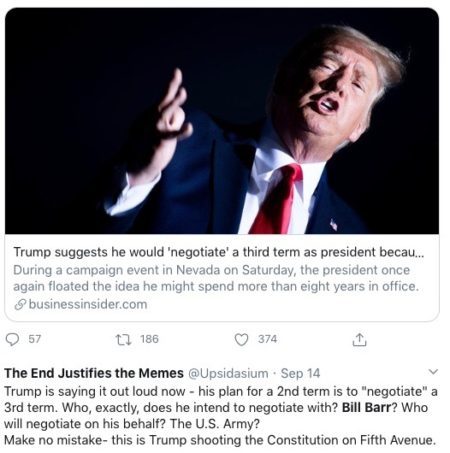
Task: Open the Trump article preview image
Action: click(x=222, y=121)
